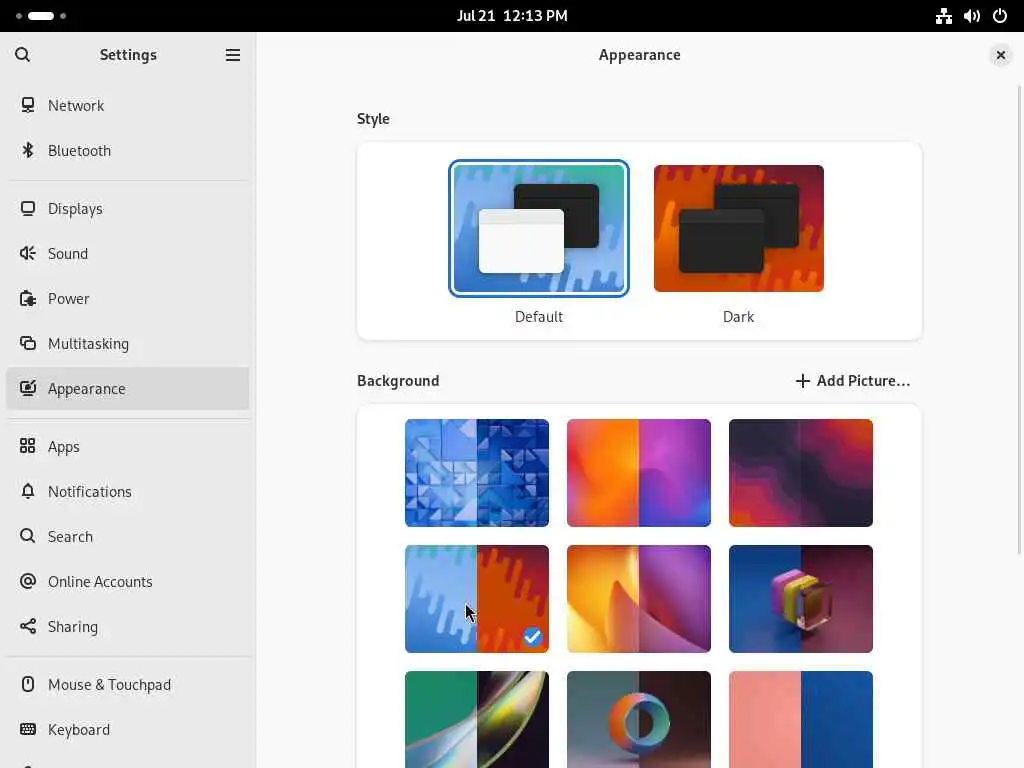Open Bluetooth settings panel
This screenshot has width=1024, height=768.
click(x=128, y=150)
